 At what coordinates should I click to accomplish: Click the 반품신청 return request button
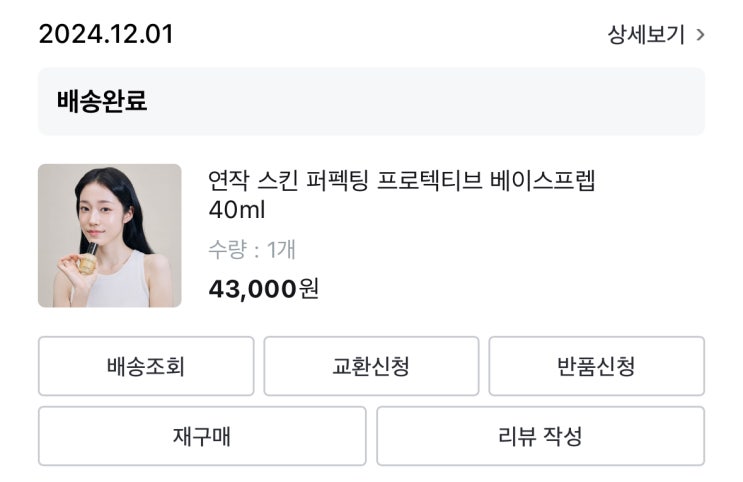point(596,366)
